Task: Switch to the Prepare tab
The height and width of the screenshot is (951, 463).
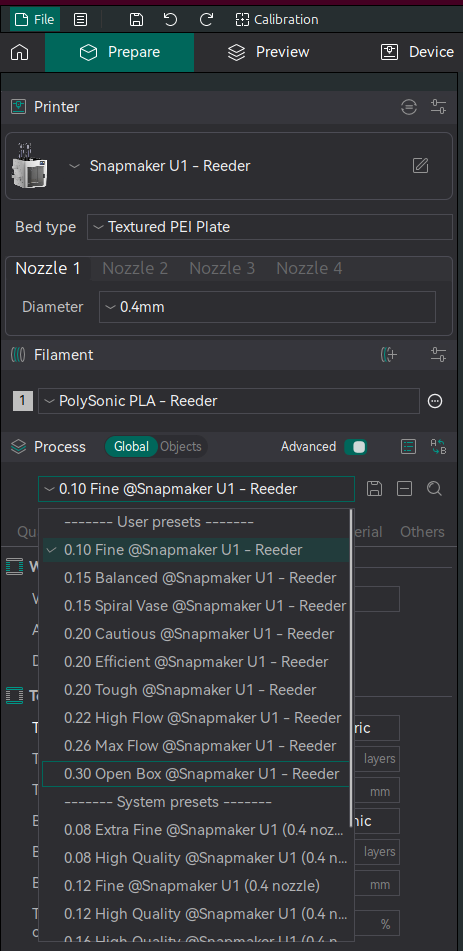Action: pos(120,52)
